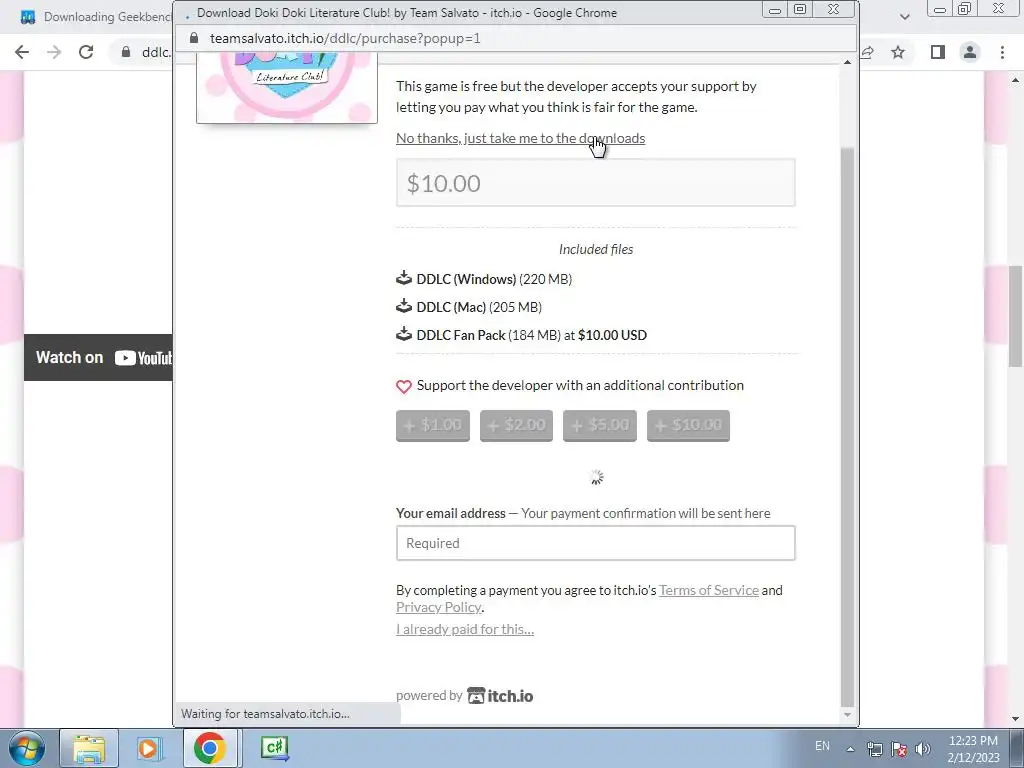Open the media player taskbar icon
This screenshot has height=768, width=1024.
point(148,748)
